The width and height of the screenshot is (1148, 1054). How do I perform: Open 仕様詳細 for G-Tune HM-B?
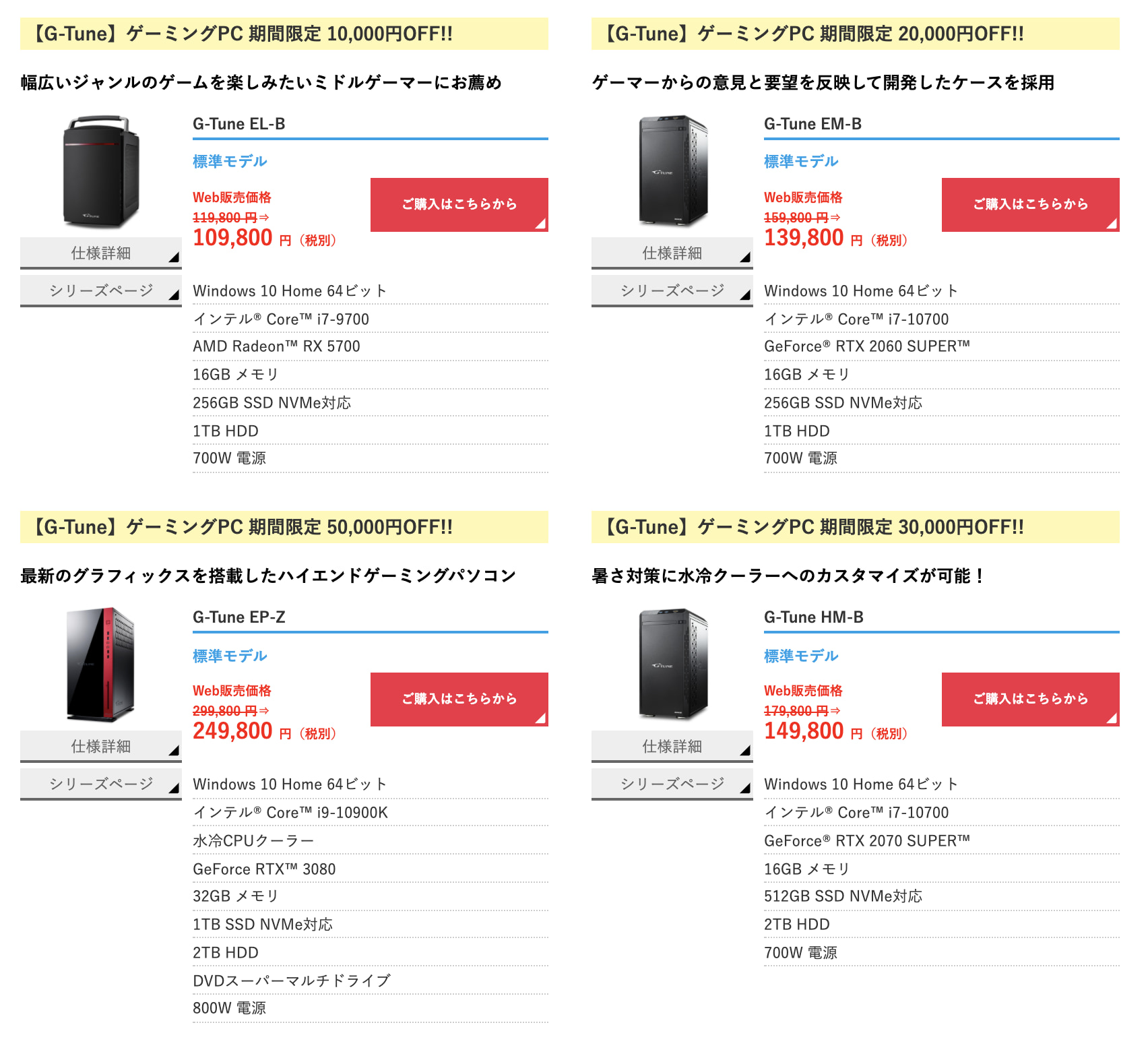672,747
